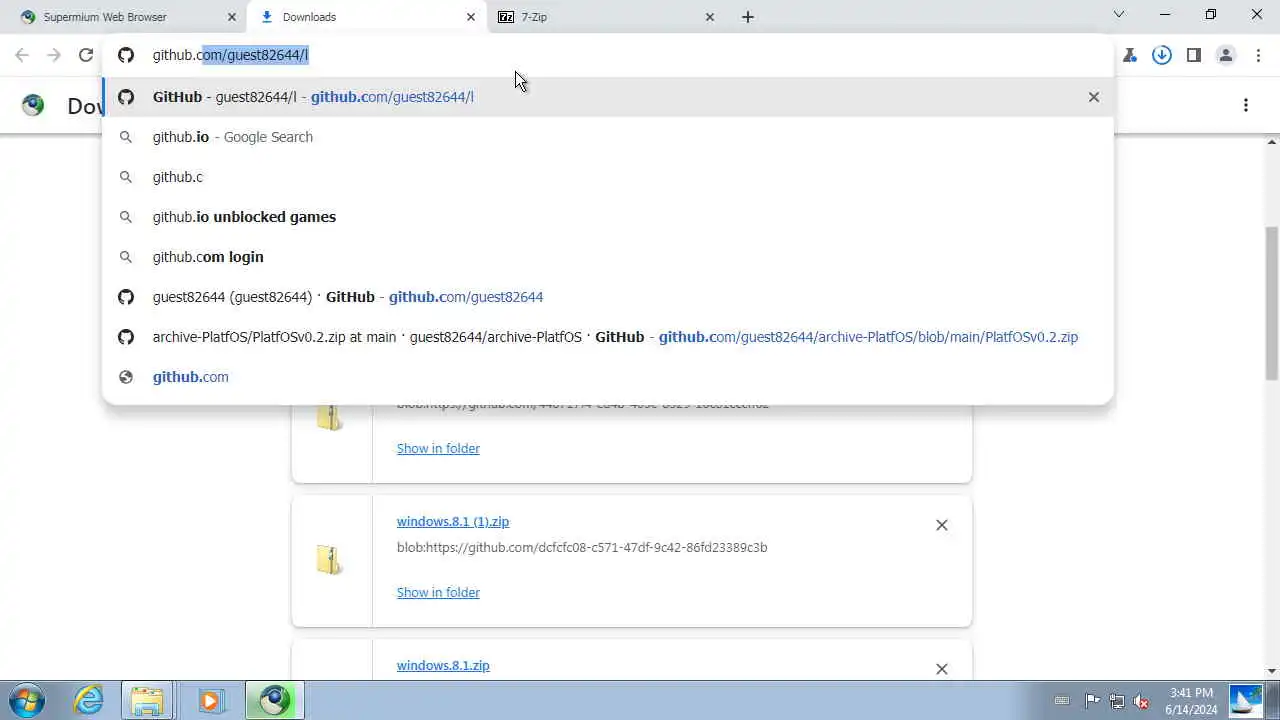Click the magnifier icon next to github.c
This screenshot has width=1280, height=720.
pos(126,177)
